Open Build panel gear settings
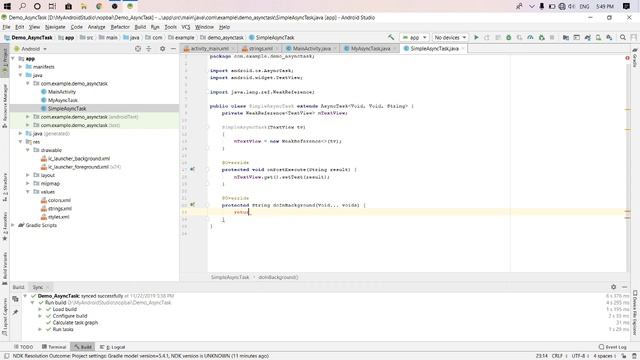The width and height of the screenshot is (640, 360). point(613,287)
